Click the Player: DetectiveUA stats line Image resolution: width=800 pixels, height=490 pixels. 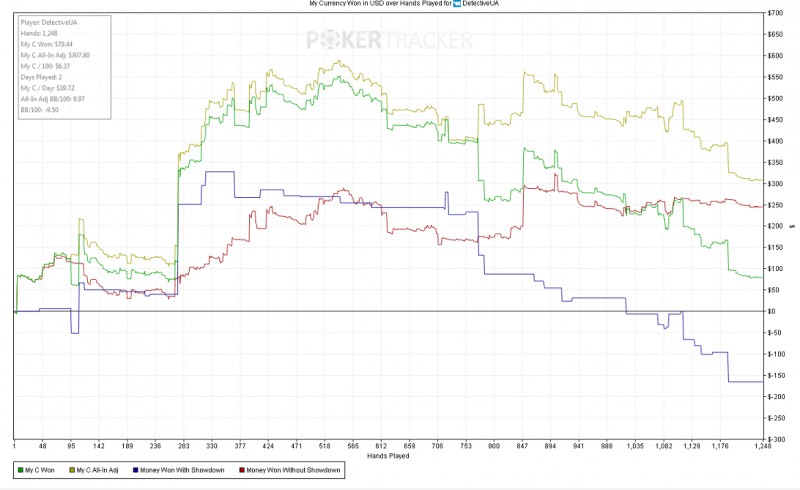pos(49,22)
